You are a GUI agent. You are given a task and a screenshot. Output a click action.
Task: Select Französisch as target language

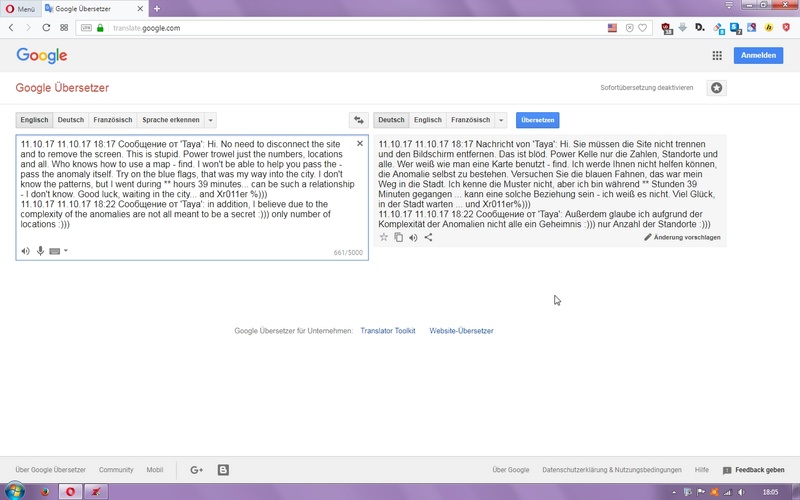(470, 120)
